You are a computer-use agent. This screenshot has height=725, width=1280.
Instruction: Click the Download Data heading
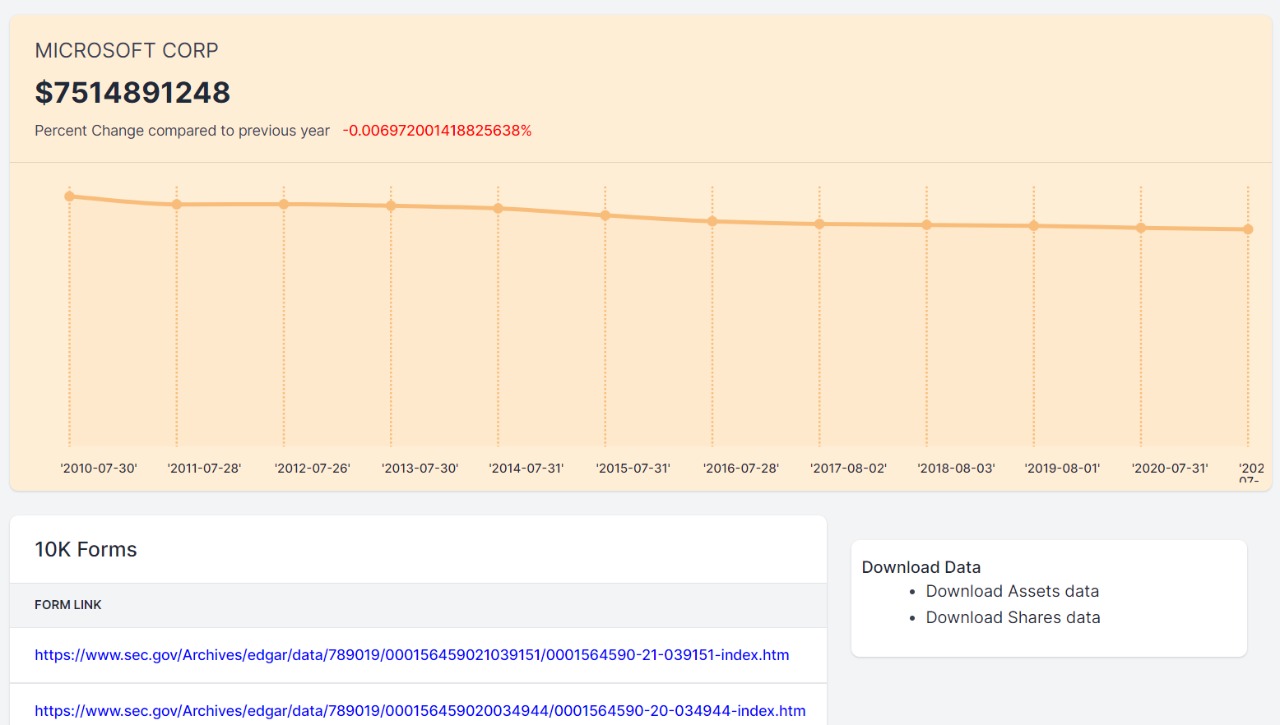(921, 567)
